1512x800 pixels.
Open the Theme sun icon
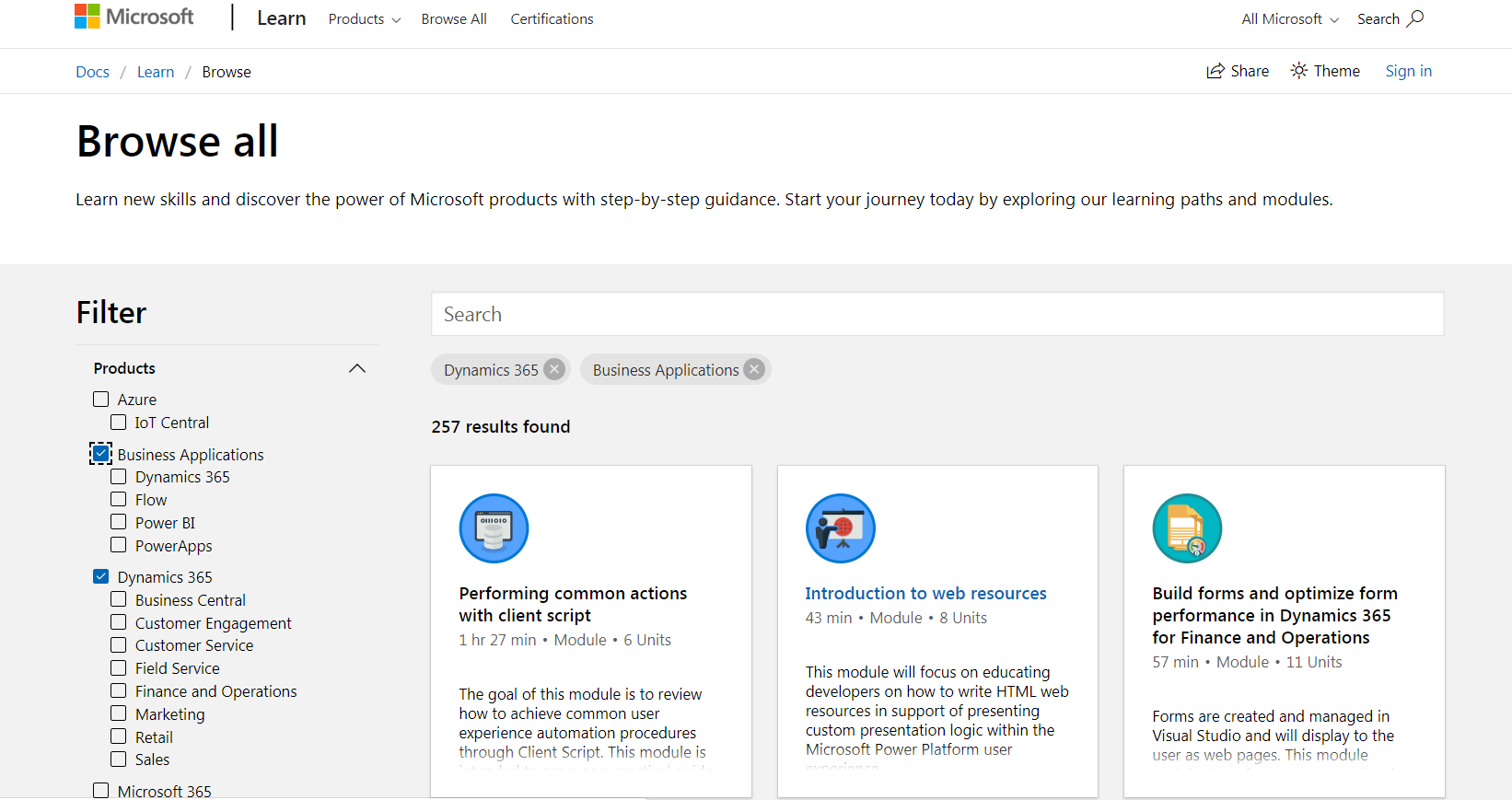tap(1298, 71)
